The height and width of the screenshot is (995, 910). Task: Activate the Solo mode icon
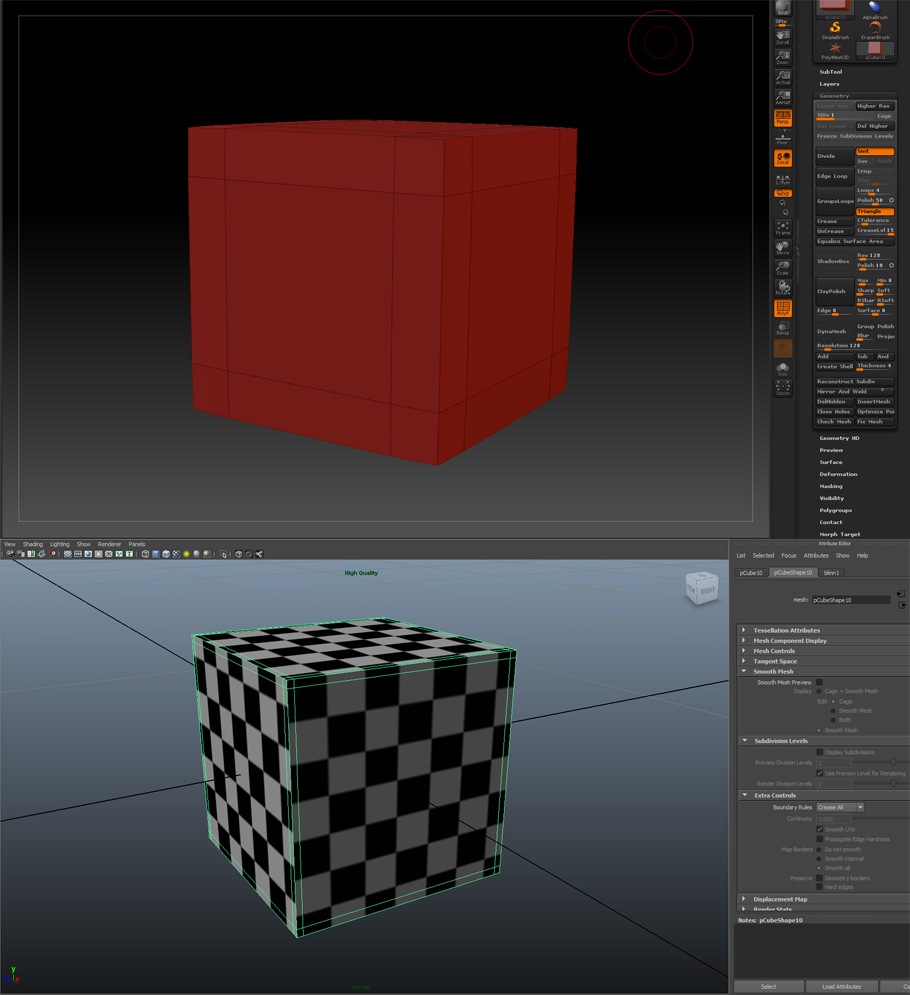(x=782, y=370)
